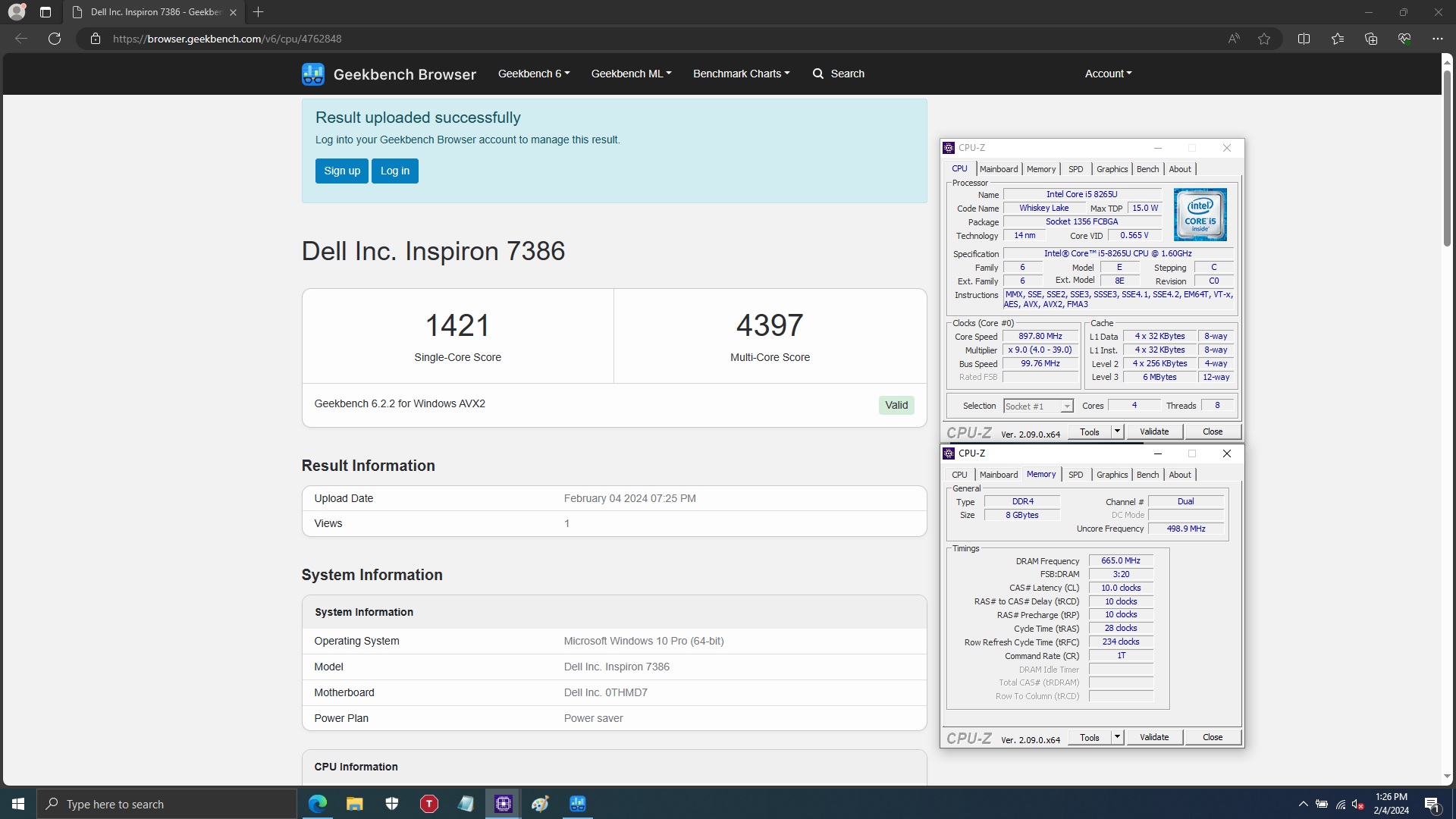Switch to Memory tab in upper CPU-Z
Screen dimensions: 1456x819
1041,169
